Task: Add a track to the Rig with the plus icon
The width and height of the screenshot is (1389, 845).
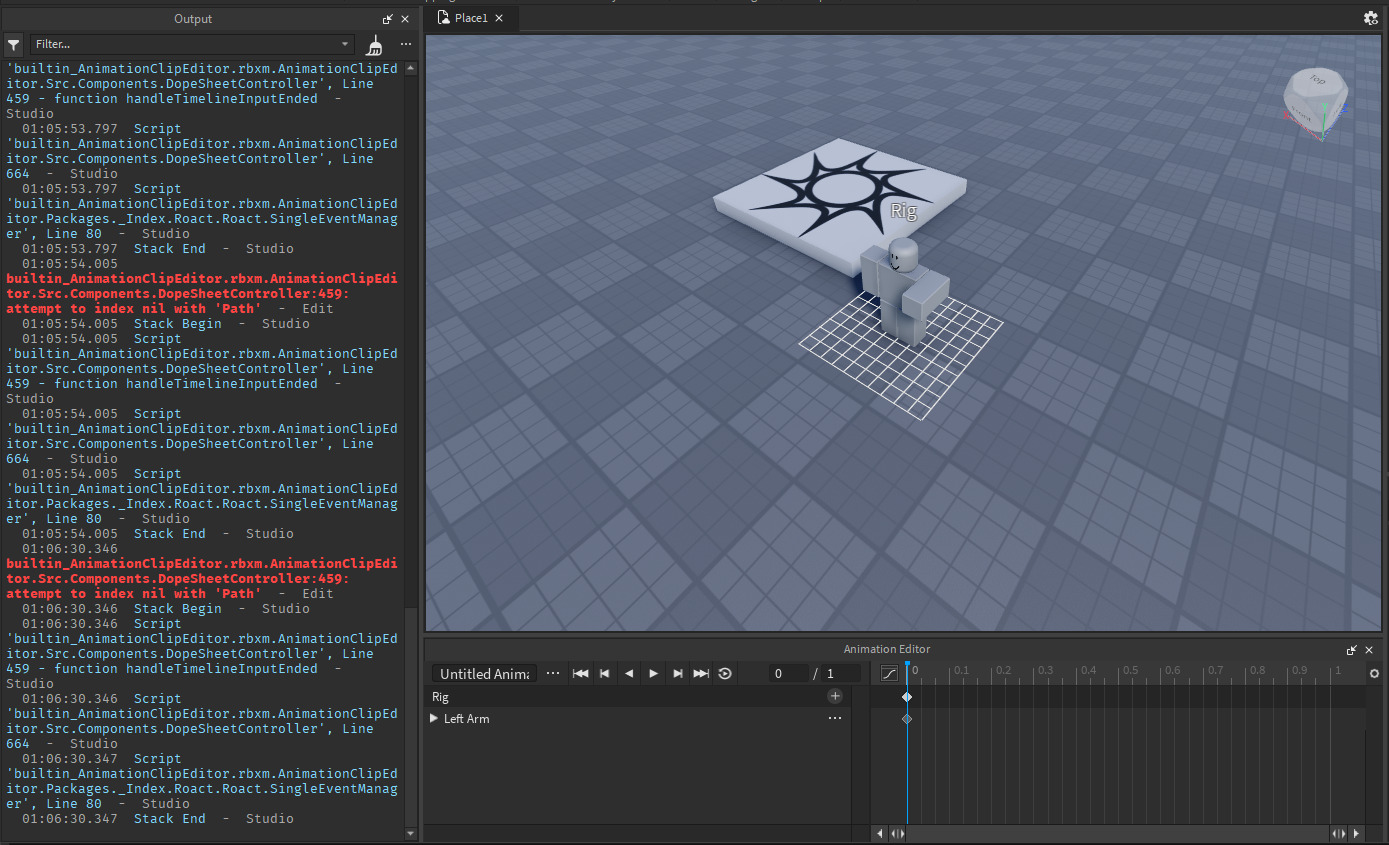Action: point(835,696)
